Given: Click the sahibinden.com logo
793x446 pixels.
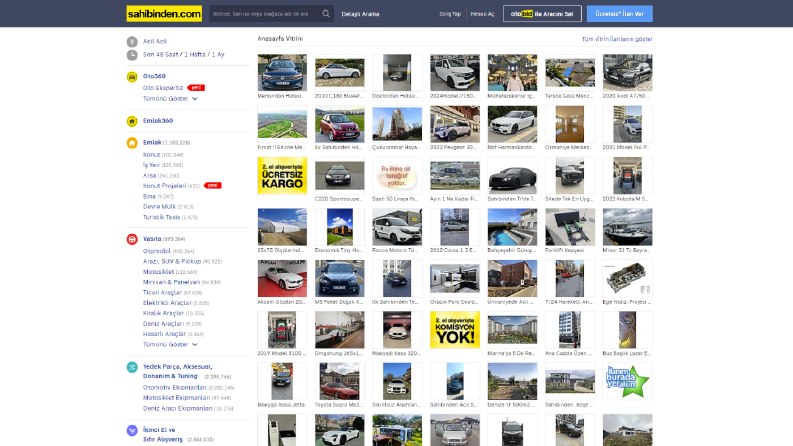Looking at the screenshot, I should click(164, 14).
